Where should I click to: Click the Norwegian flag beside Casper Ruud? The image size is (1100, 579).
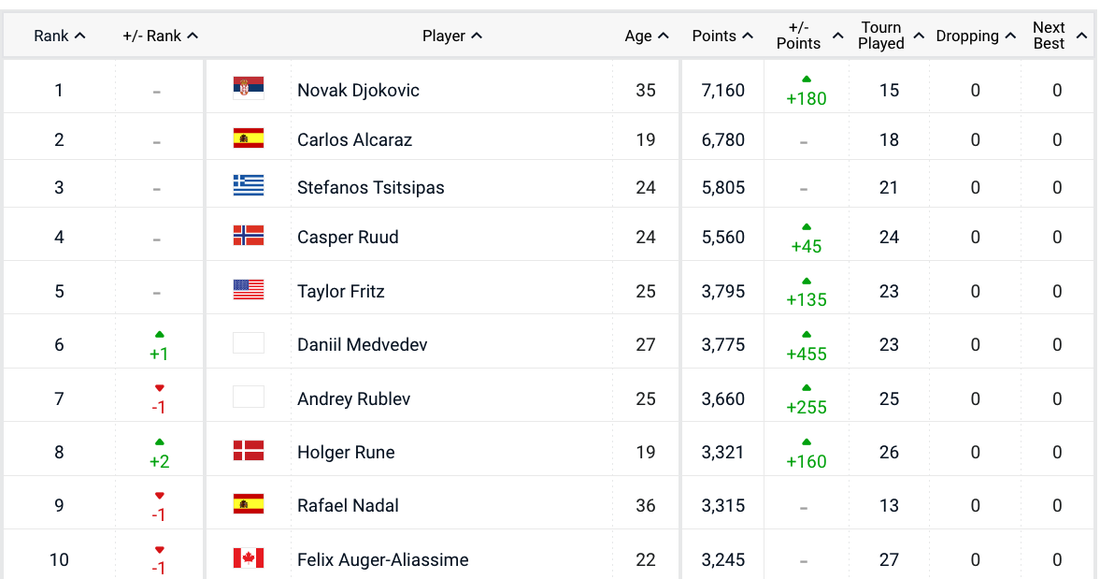(248, 236)
